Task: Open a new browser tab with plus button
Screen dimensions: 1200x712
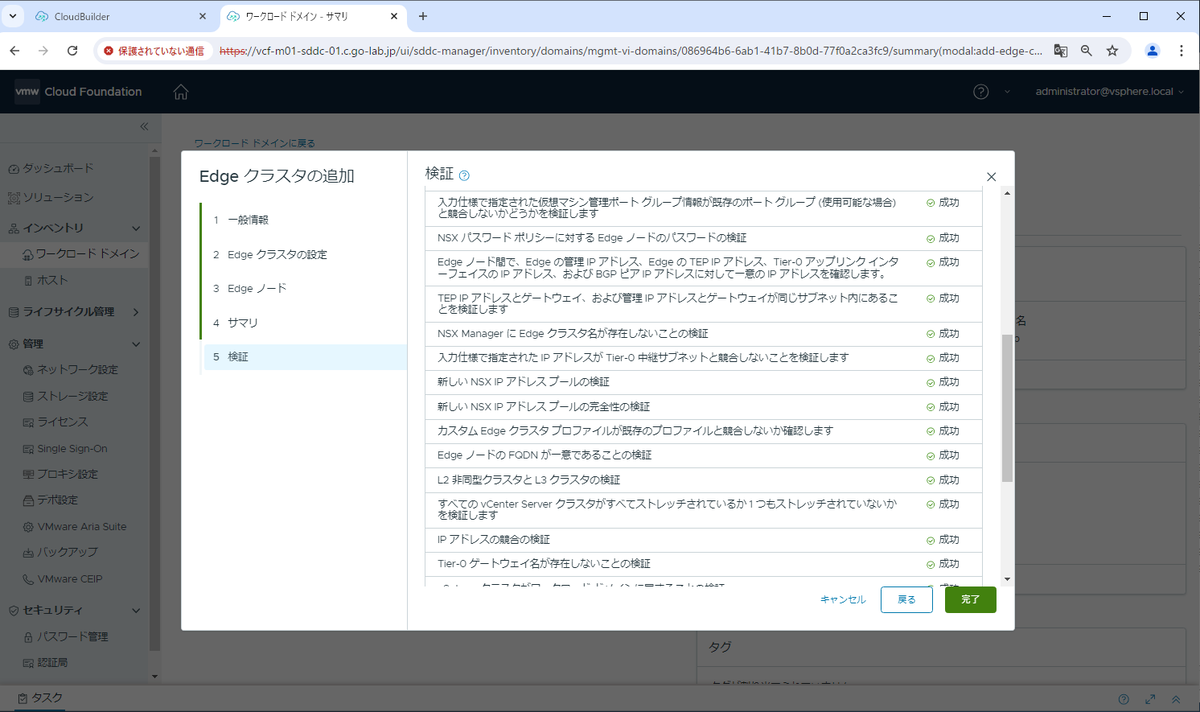Action: click(x=423, y=16)
